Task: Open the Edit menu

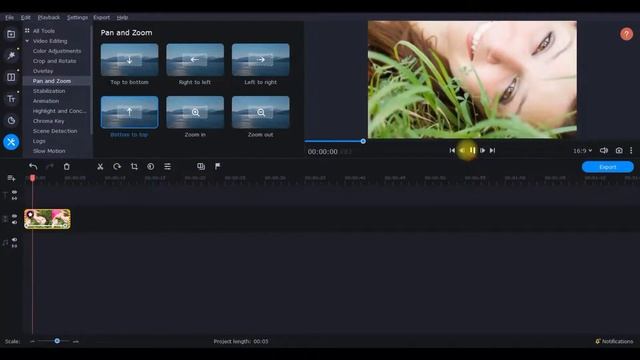Action: [x=25, y=18]
